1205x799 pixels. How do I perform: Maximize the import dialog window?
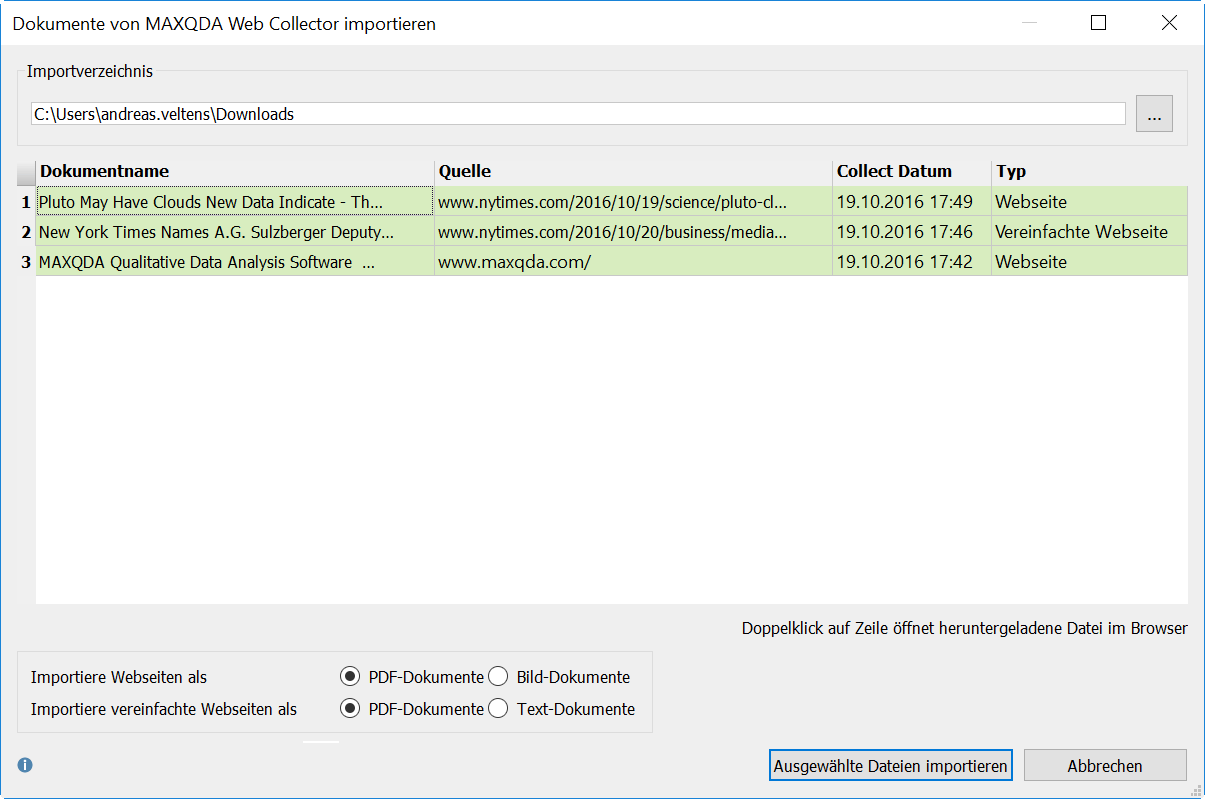tap(1098, 23)
